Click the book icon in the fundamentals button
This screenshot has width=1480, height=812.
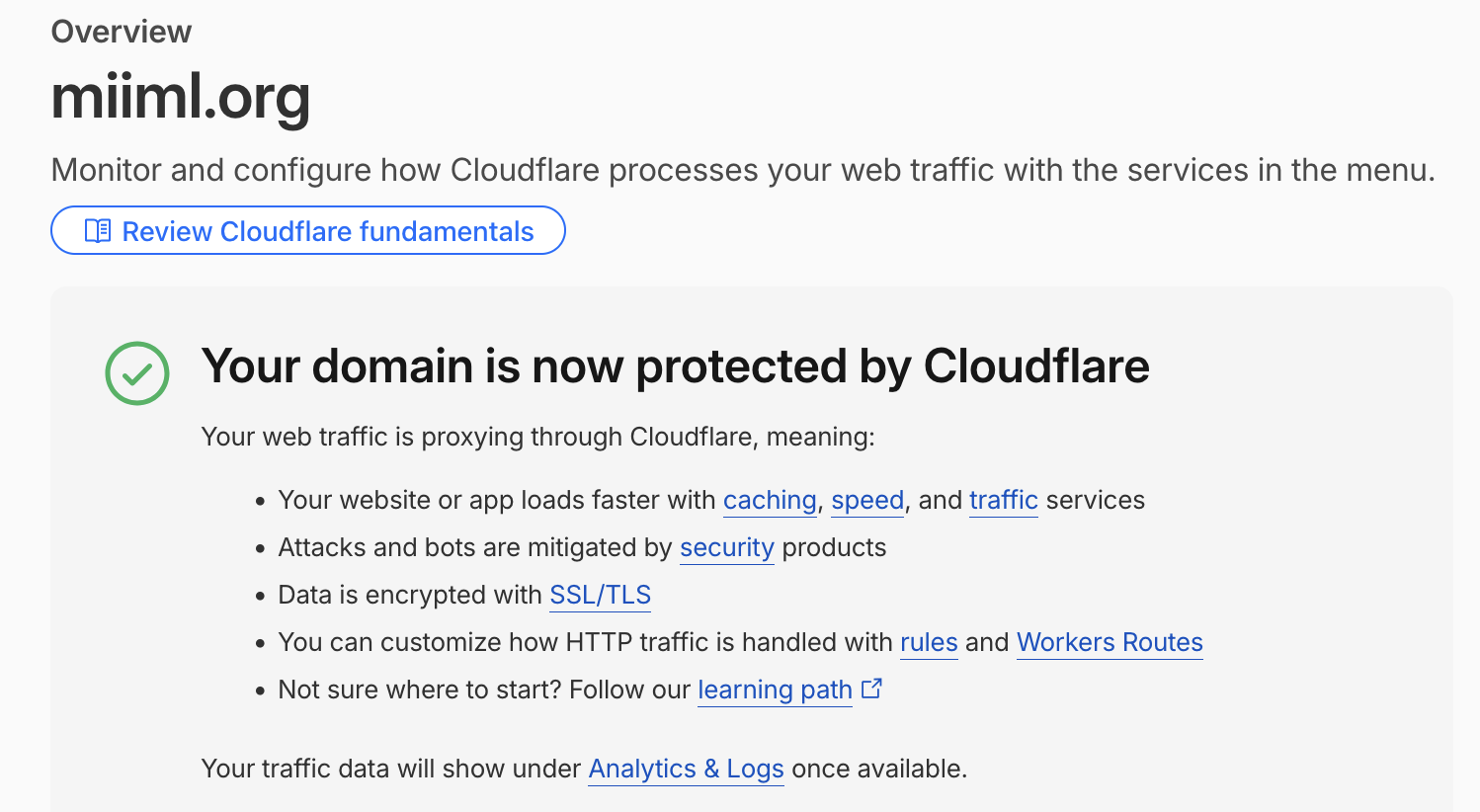tap(98, 231)
